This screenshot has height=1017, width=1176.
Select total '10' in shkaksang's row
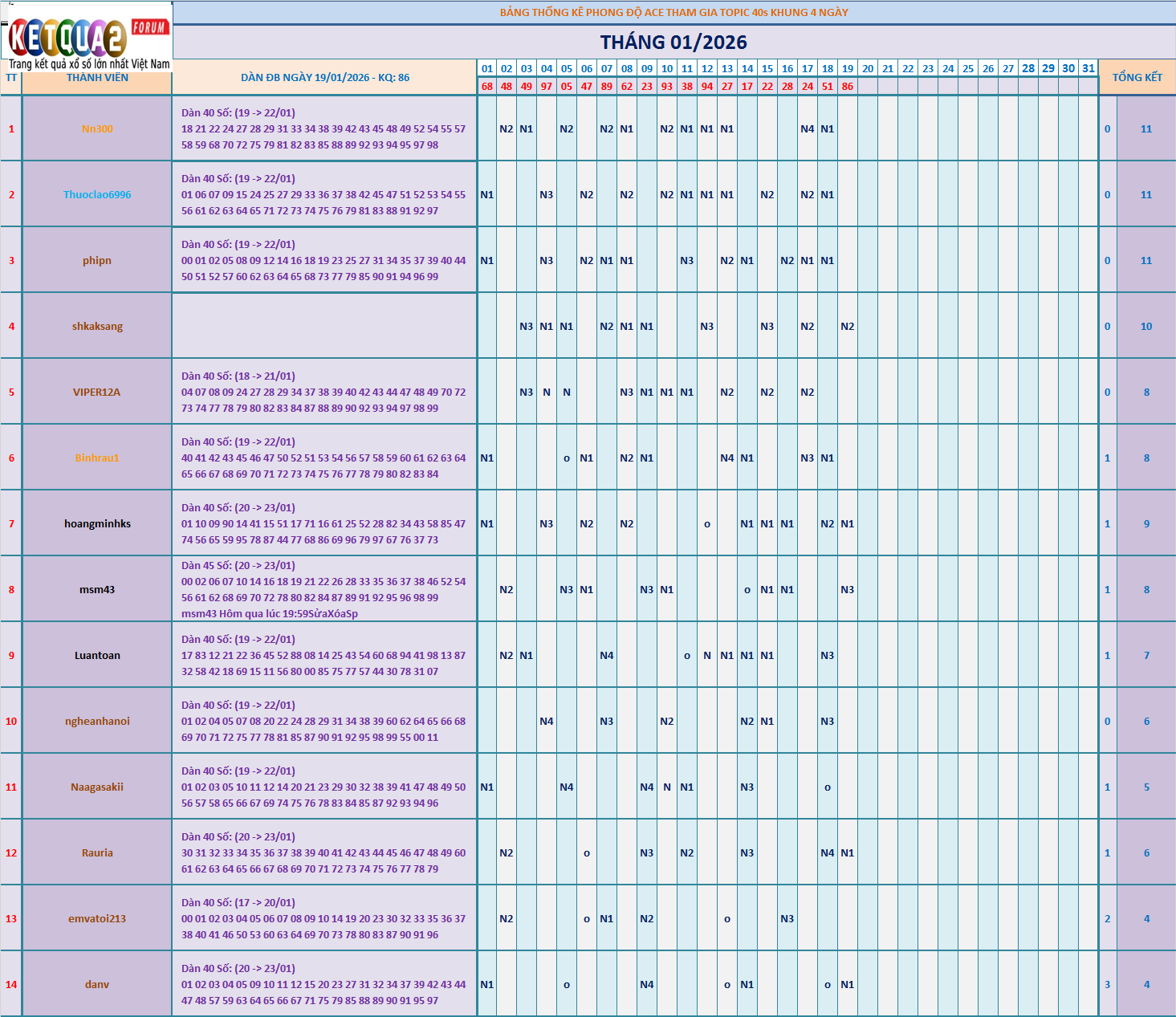[x=1146, y=327]
